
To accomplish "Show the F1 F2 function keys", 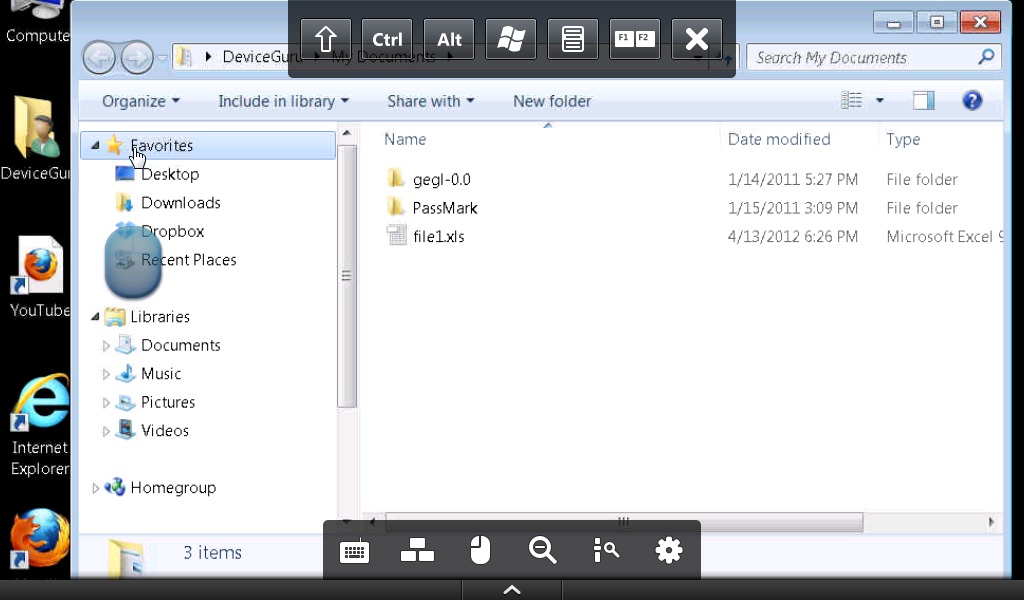I will [634, 39].
